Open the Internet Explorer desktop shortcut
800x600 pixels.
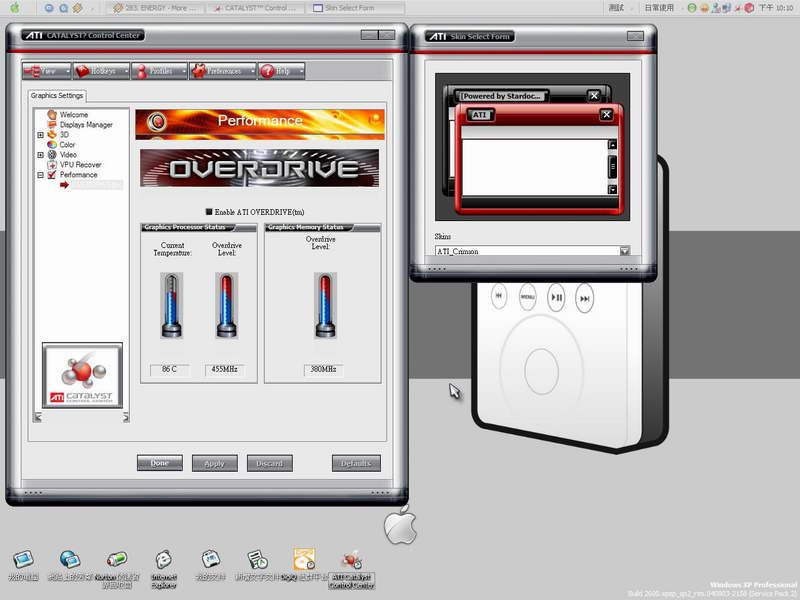coord(164,569)
